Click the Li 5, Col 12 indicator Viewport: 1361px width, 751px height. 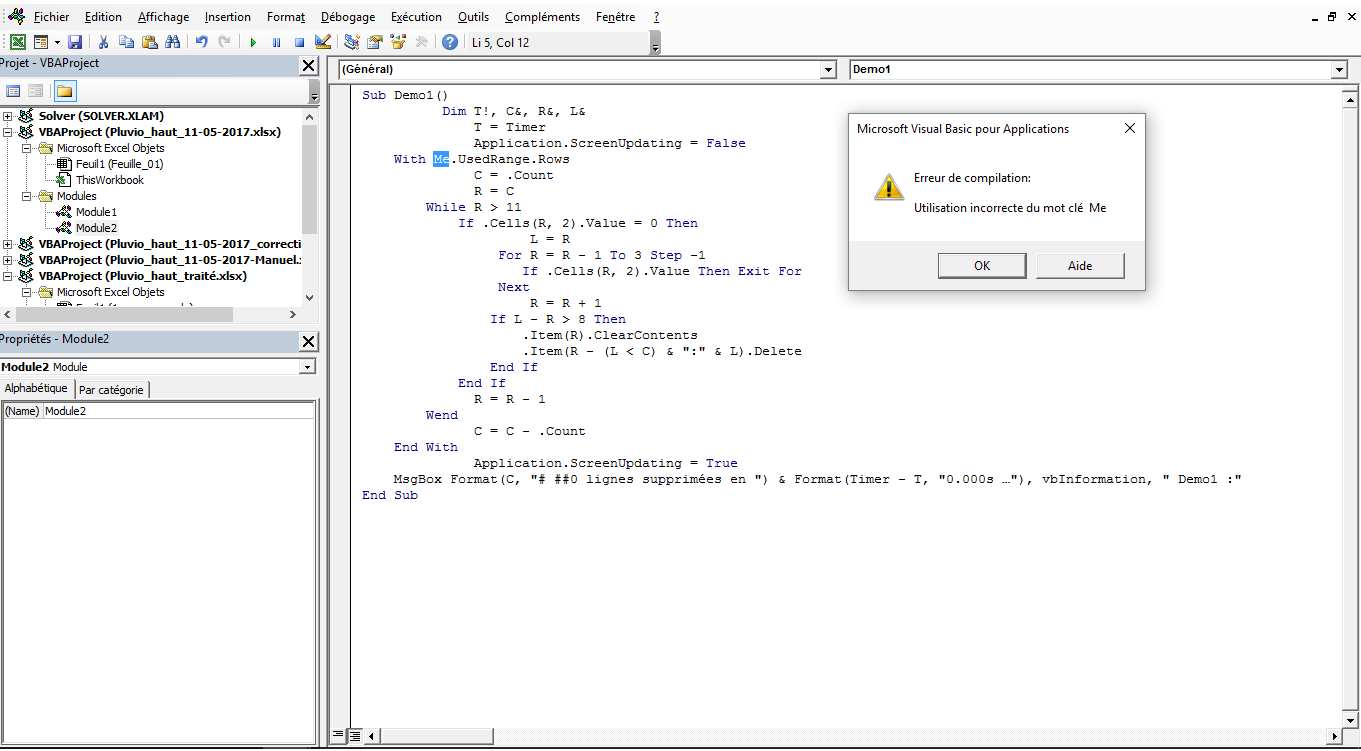coord(501,42)
